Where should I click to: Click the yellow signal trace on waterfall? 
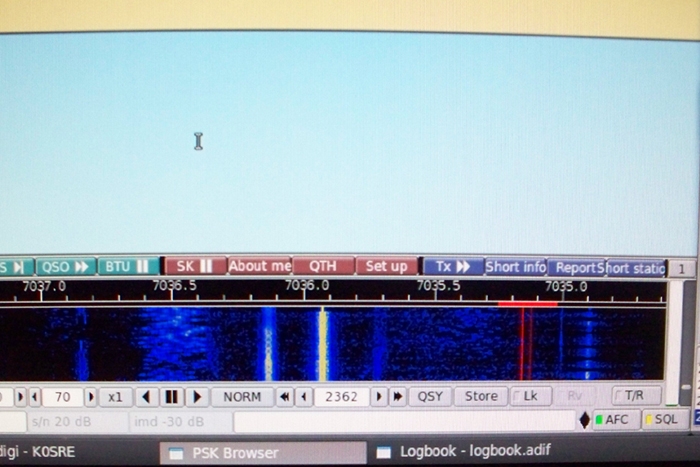(322, 345)
